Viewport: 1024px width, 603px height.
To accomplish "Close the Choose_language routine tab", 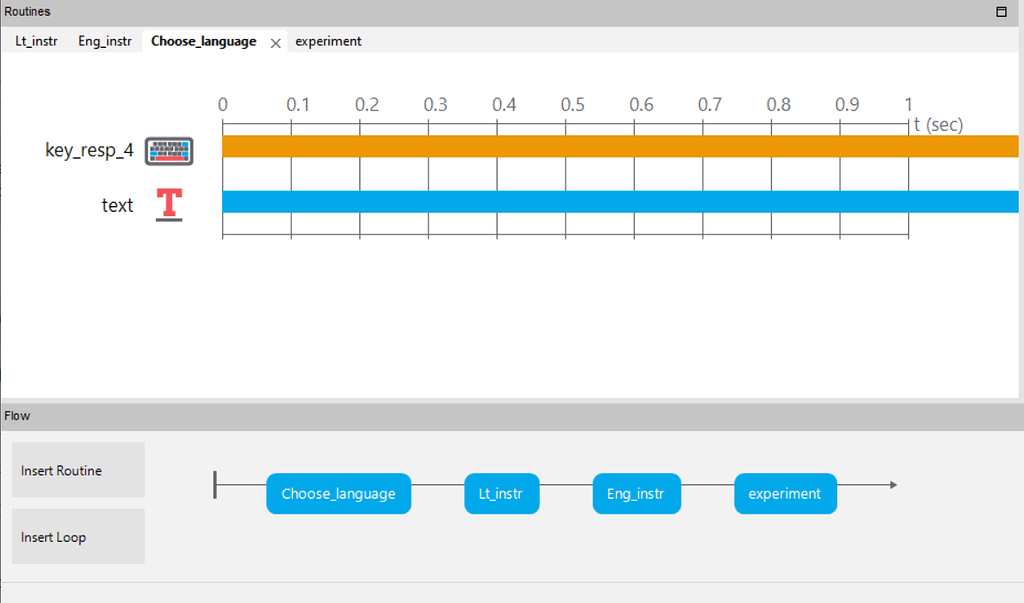I will click(275, 42).
